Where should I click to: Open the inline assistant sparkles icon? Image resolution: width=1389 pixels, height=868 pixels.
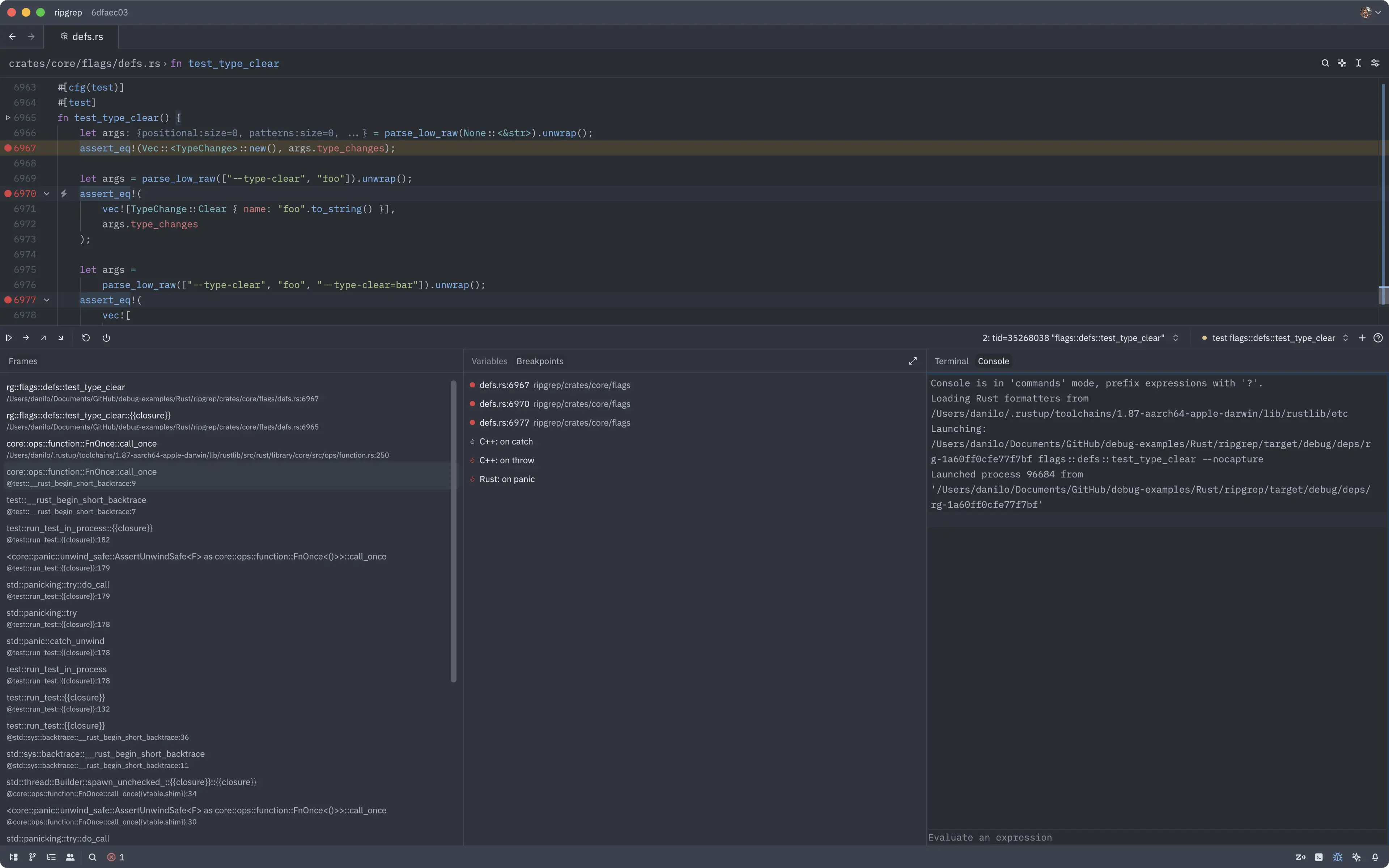[1342, 63]
